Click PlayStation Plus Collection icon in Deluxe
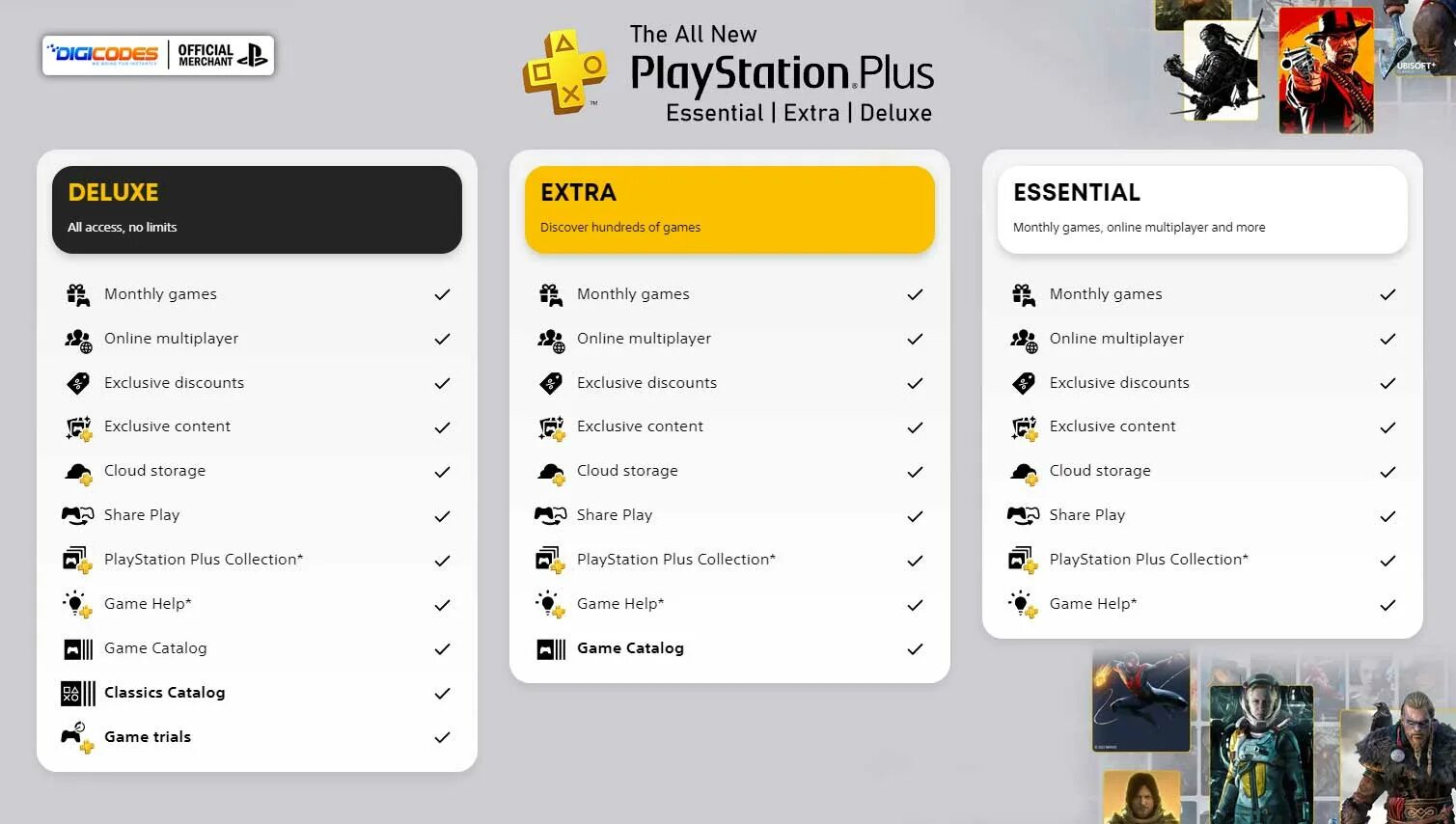 coord(78,560)
